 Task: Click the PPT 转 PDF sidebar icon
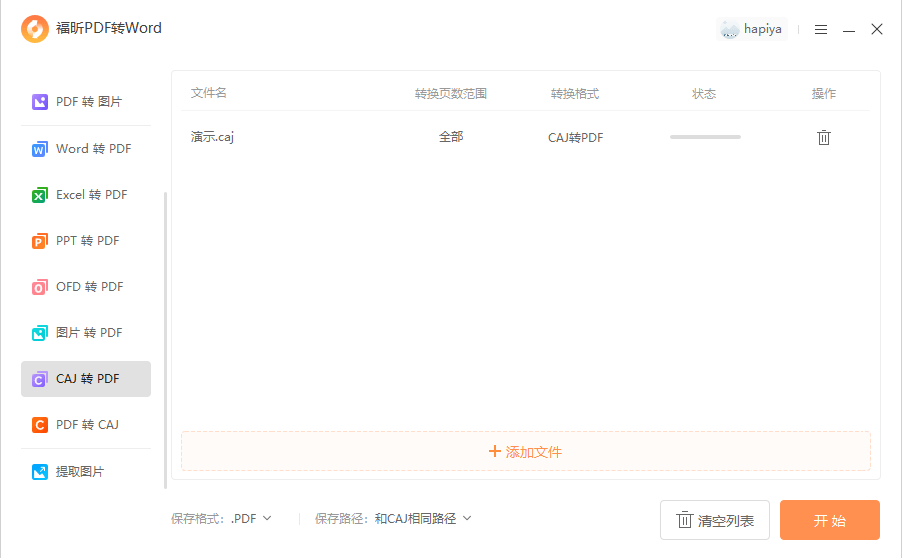pos(40,241)
